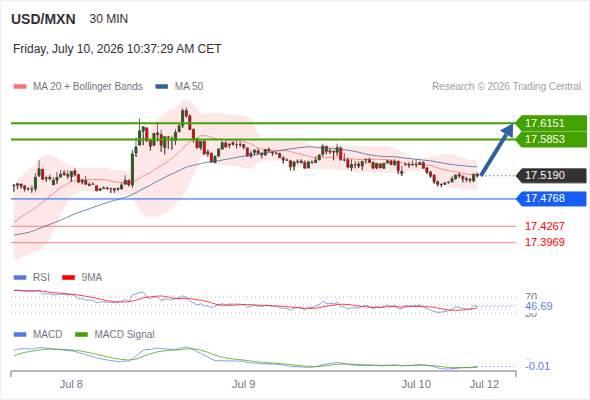Click the Trading Central research credit
The width and height of the screenshot is (590, 400).
click(506, 87)
